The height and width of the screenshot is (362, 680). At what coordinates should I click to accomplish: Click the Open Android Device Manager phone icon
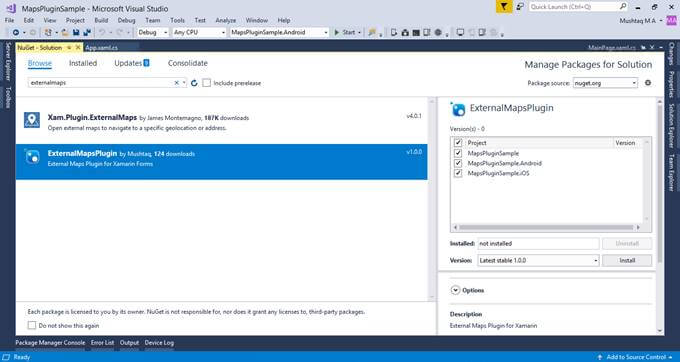click(394, 33)
